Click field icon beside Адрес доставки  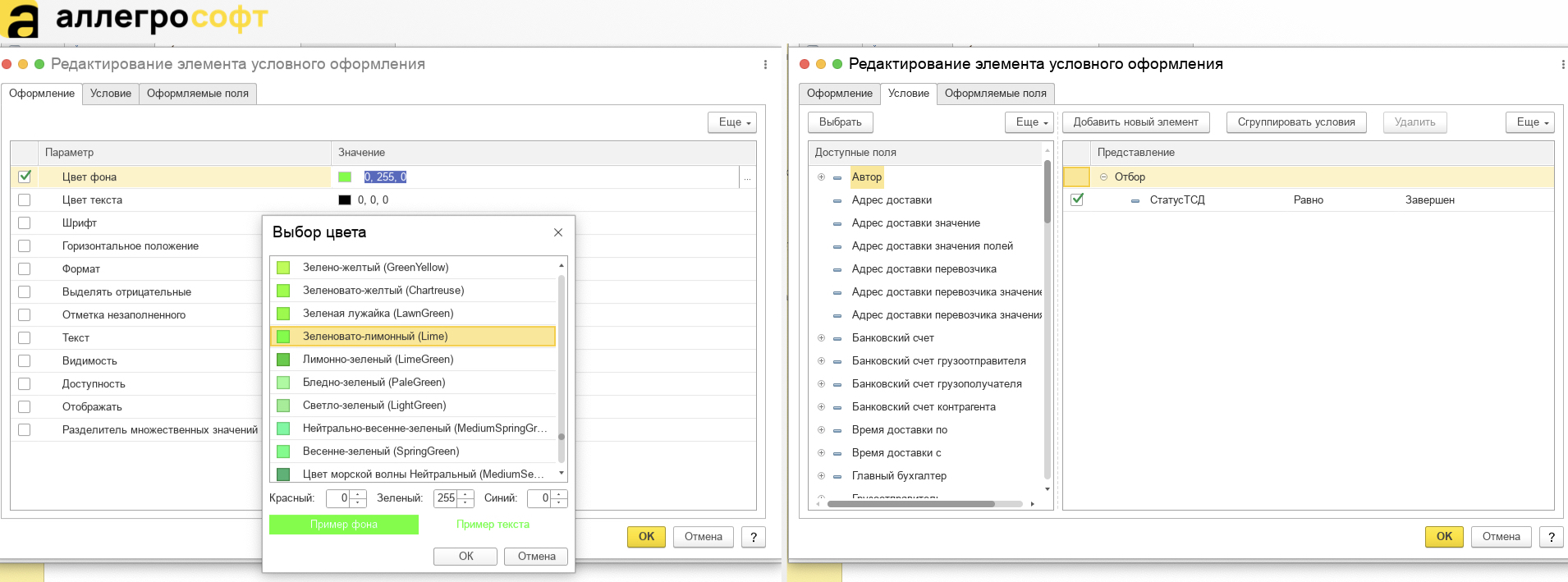point(837,200)
